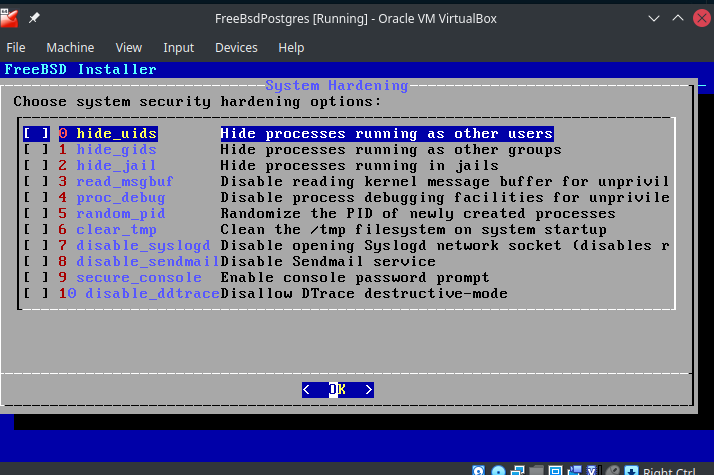This screenshot has width=714, height=475.
Task: Click 'Clean the /tmp filesystem on system startup'
Action: (x=413, y=229)
